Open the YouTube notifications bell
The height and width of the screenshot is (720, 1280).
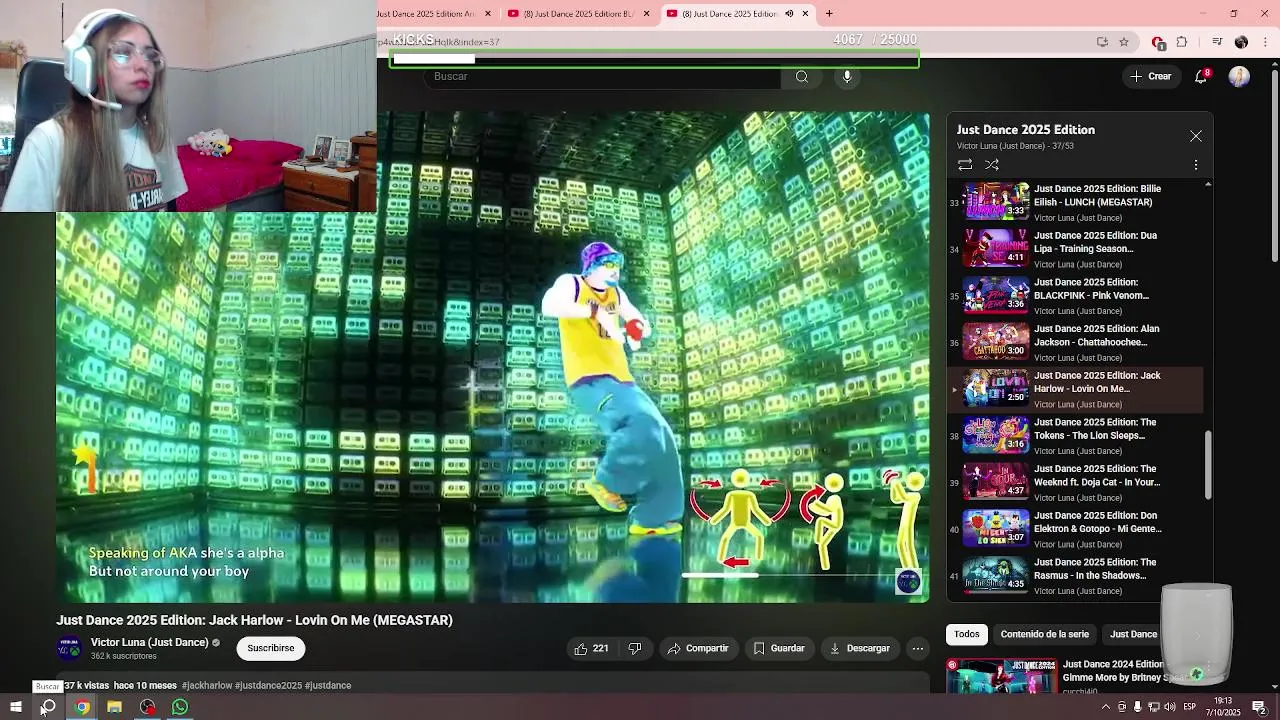(1202, 77)
